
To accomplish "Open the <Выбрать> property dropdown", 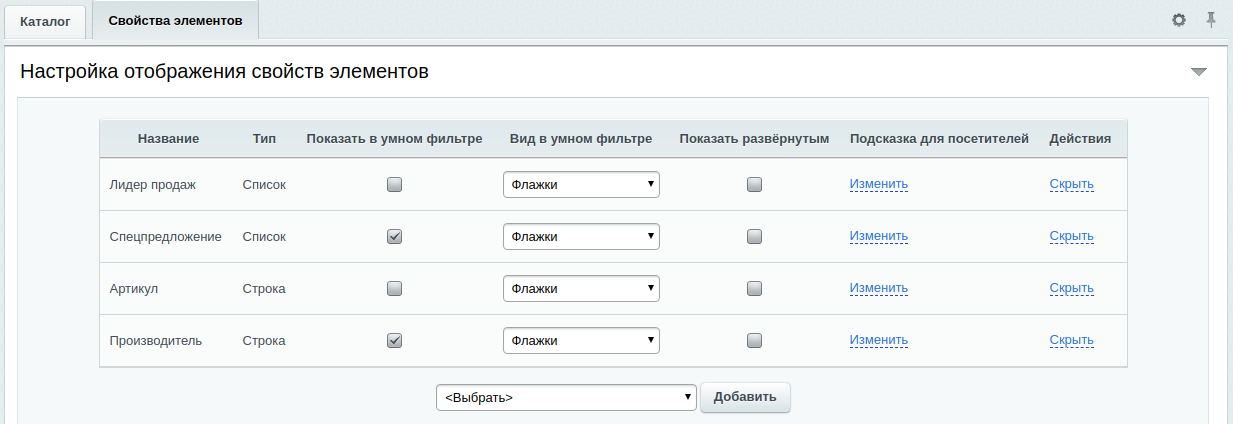I will [566, 397].
